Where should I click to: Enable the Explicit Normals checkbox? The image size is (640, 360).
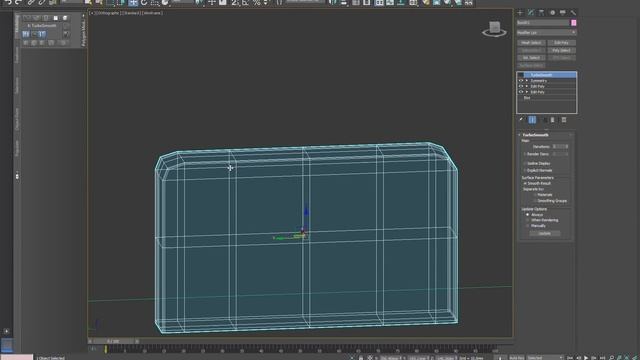[x=525, y=171]
